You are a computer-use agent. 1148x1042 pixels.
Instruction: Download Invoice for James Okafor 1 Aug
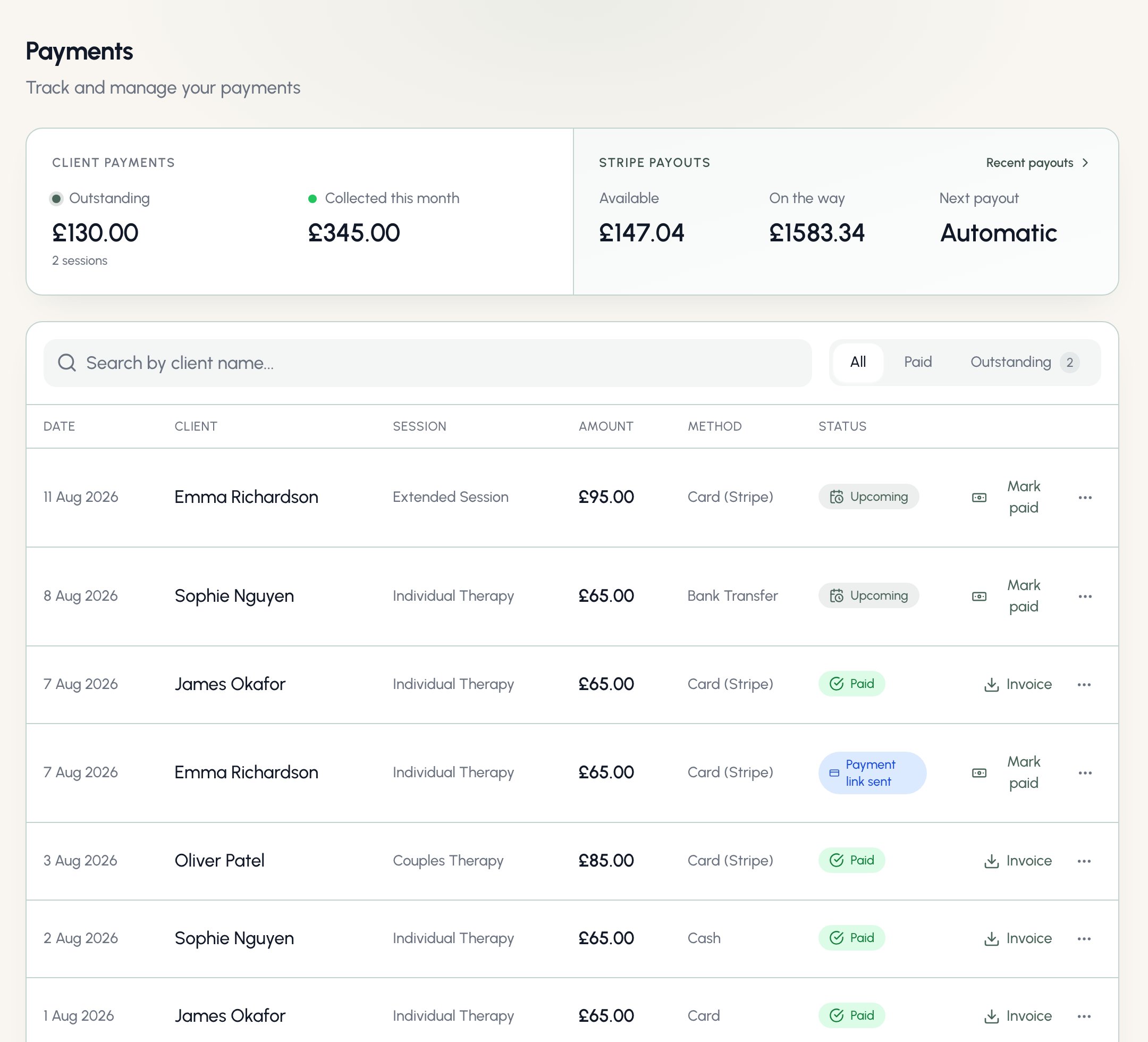click(x=1018, y=1016)
